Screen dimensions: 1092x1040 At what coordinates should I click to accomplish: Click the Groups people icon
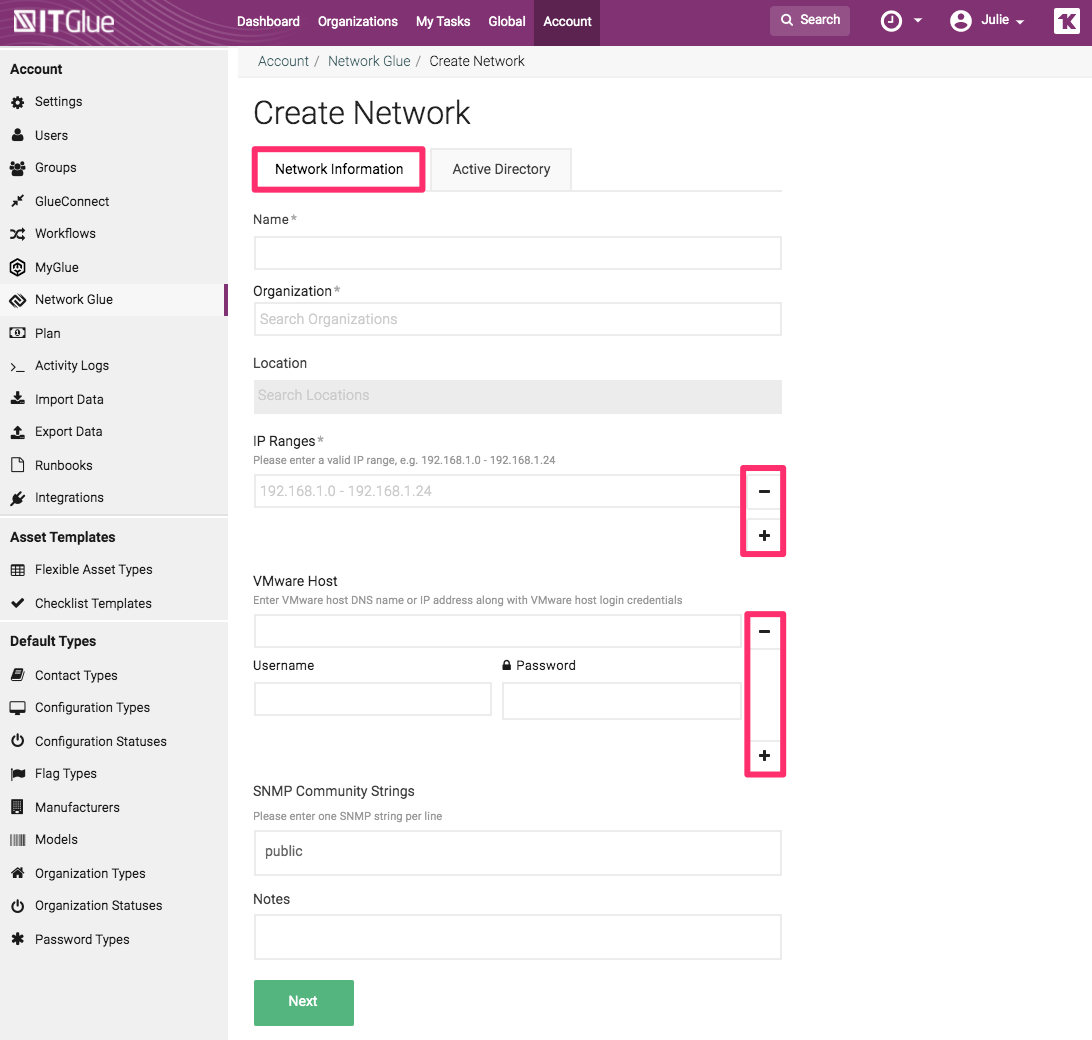17,168
